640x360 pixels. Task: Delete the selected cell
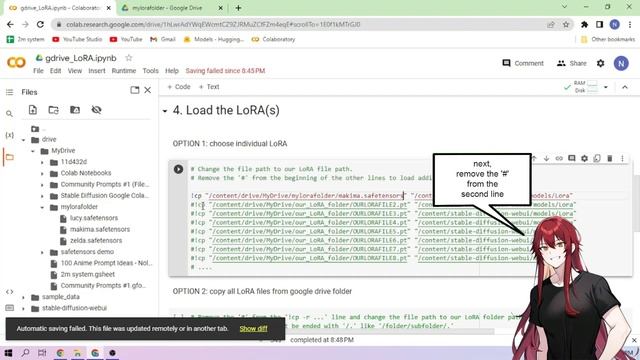pos(609,158)
